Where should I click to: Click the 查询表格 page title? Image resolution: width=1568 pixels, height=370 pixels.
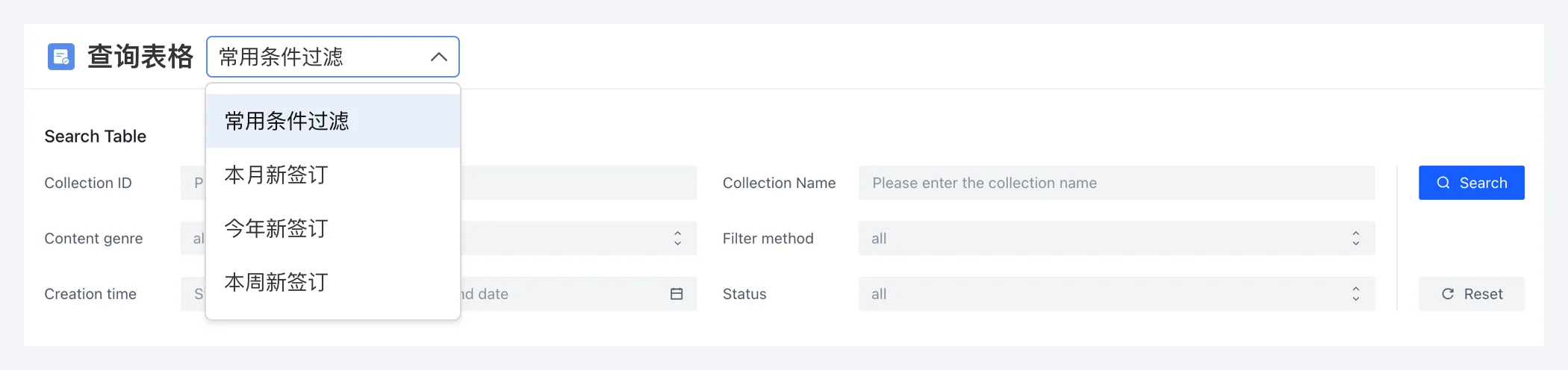coord(140,57)
